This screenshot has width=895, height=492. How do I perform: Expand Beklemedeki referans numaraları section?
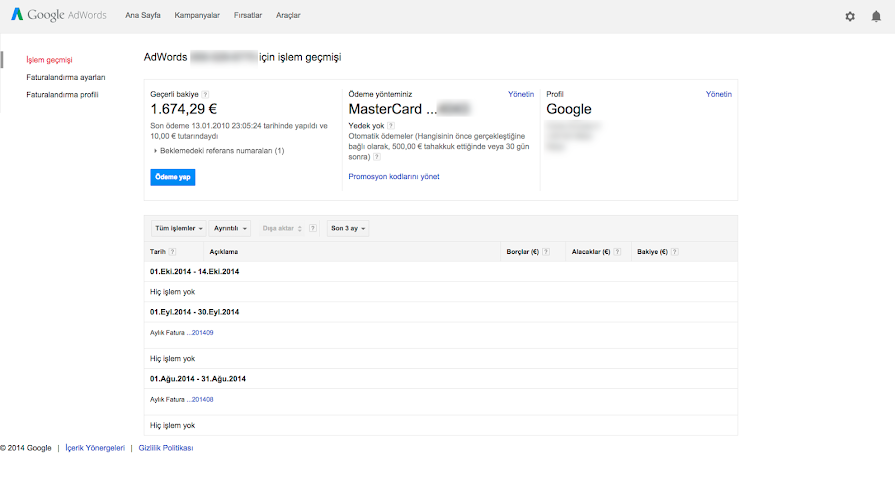[x=220, y=151]
